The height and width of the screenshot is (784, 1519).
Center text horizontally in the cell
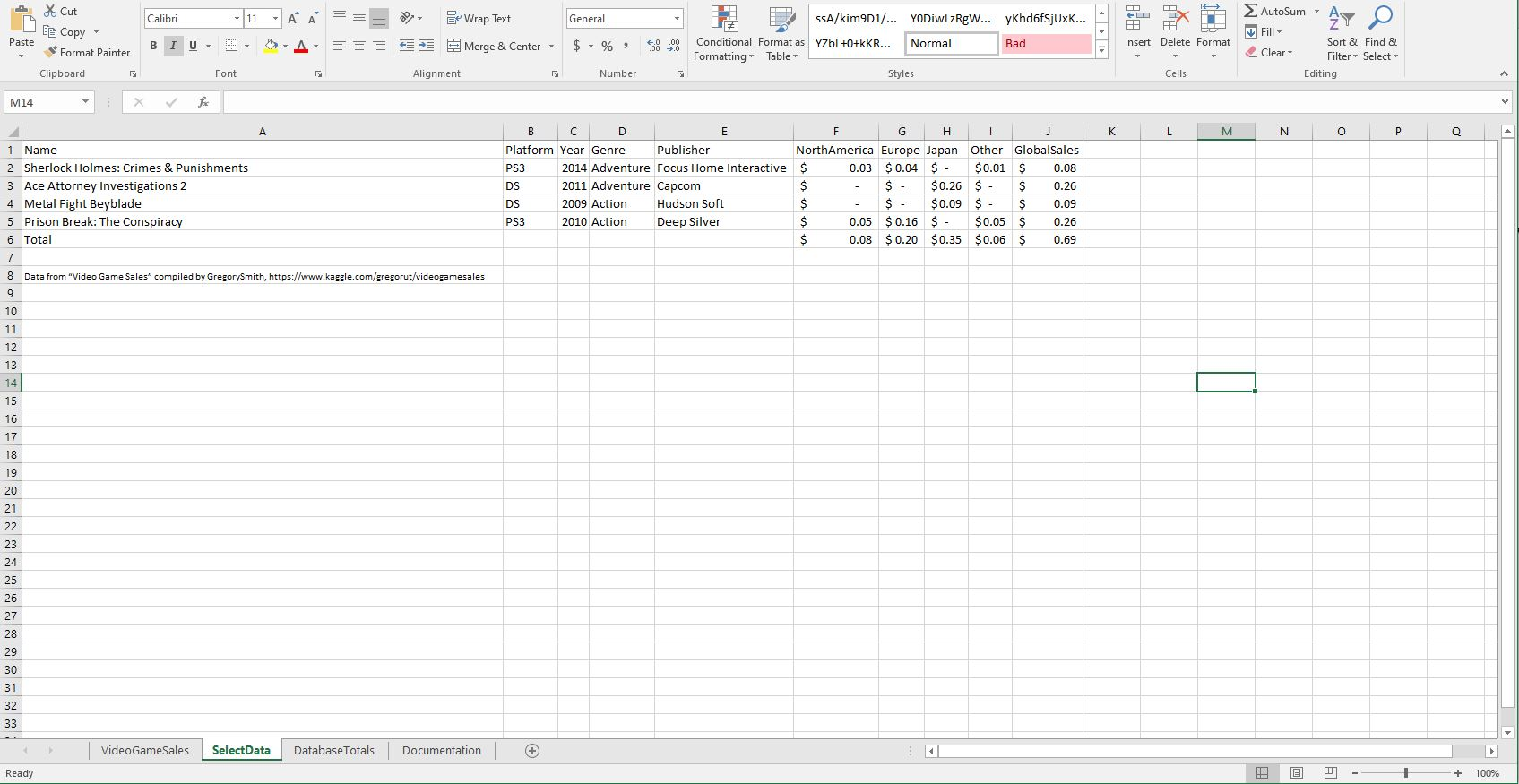click(359, 46)
